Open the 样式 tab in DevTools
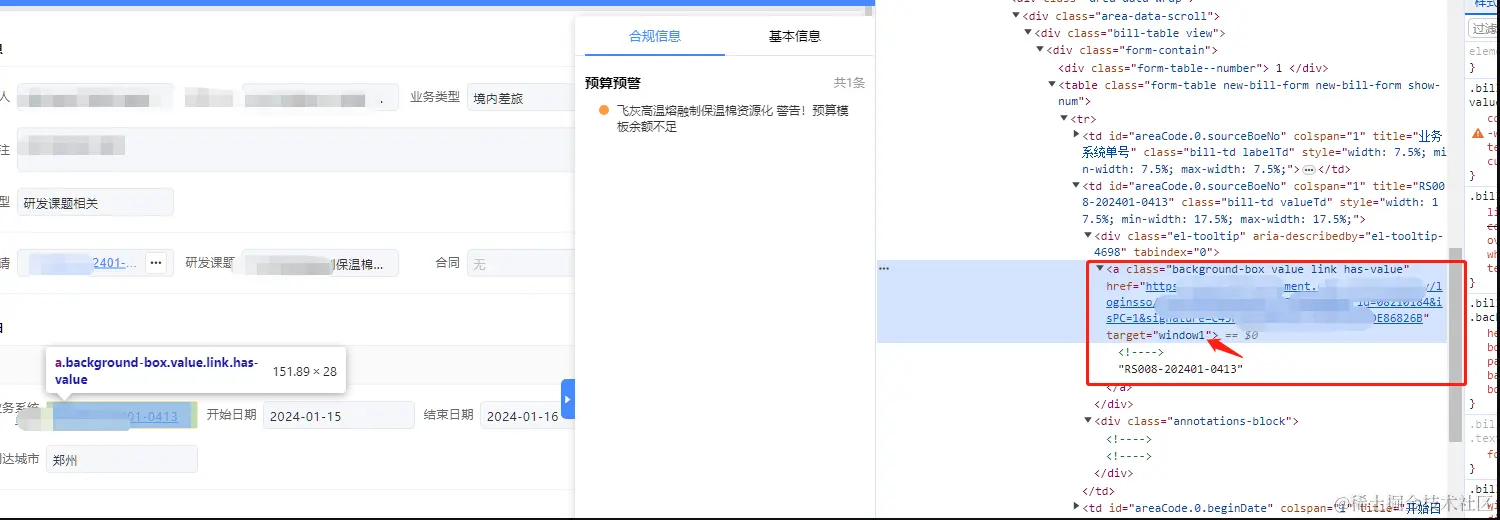The image size is (1500, 520). (x=1484, y=4)
